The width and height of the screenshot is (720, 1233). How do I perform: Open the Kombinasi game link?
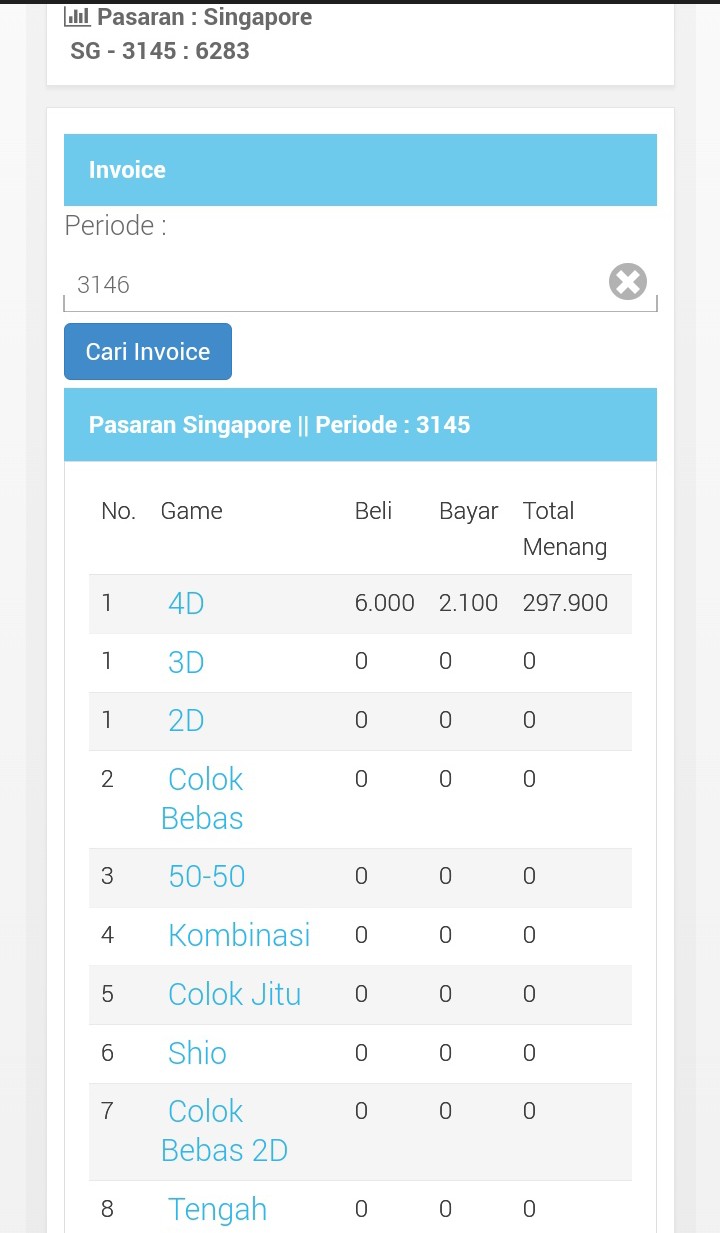tap(239, 935)
